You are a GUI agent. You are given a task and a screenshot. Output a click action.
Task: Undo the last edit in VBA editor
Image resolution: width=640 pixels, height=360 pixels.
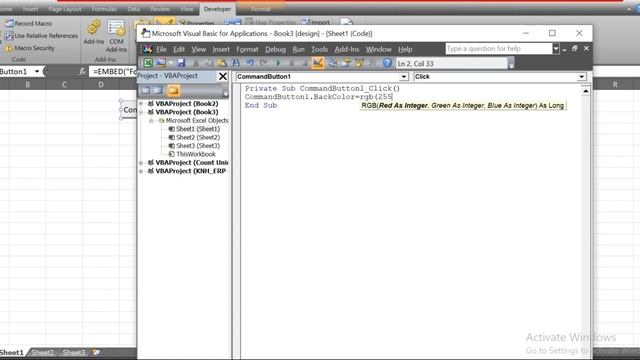[x=250, y=63]
